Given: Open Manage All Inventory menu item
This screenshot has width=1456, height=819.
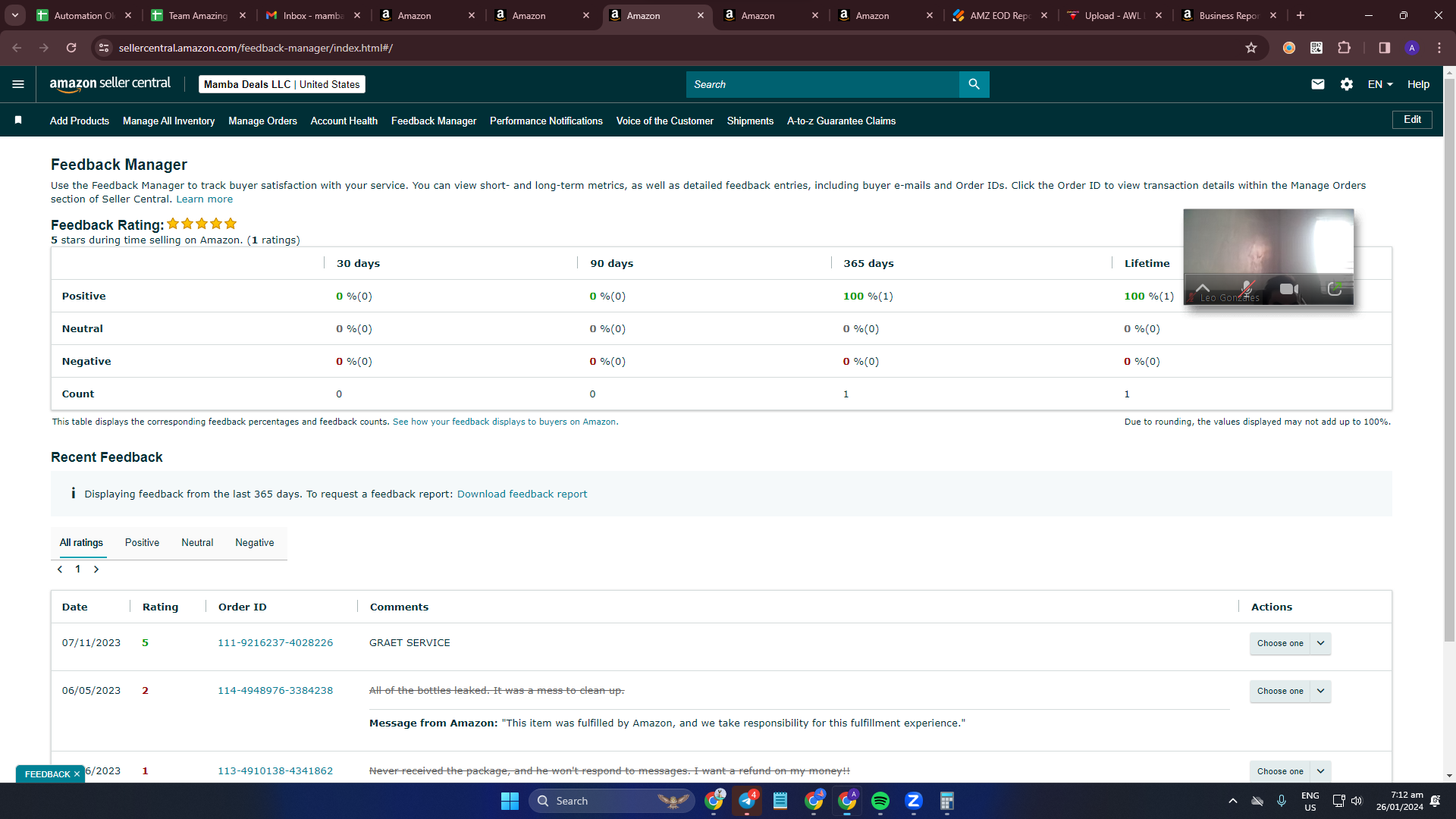Looking at the screenshot, I should point(168,121).
